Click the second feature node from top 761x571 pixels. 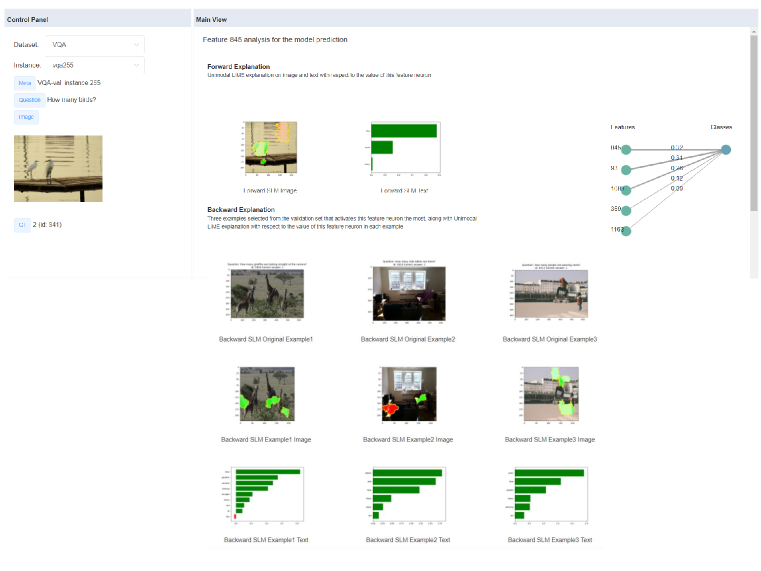point(626,169)
